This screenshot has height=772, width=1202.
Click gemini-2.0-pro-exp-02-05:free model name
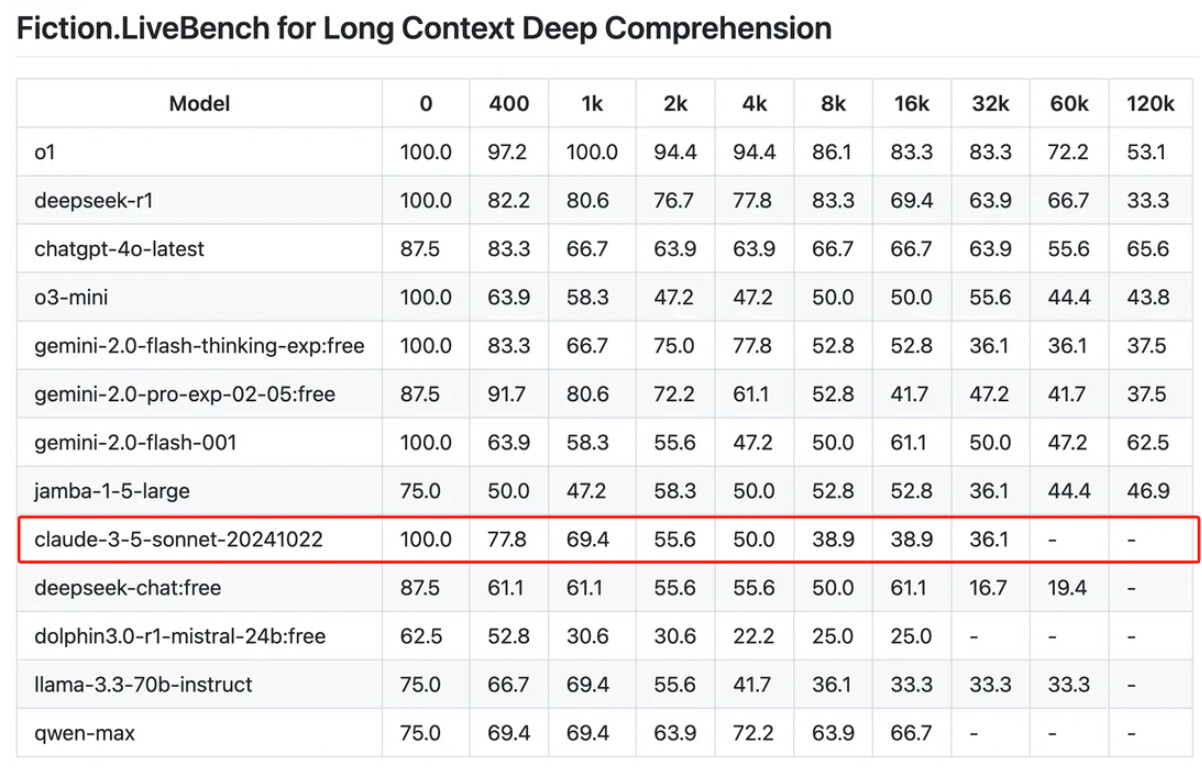pos(184,394)
